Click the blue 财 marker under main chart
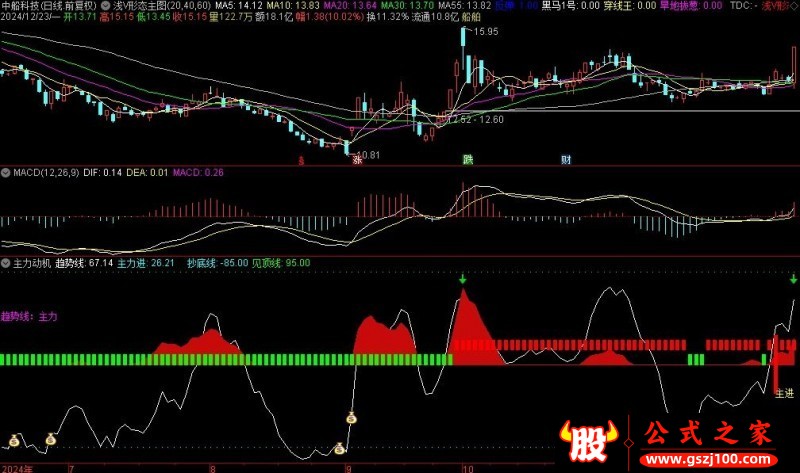 (566, 160)
